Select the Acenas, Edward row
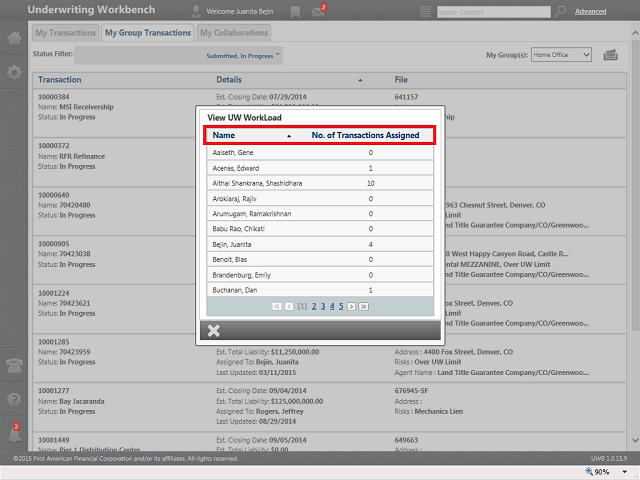 320,168
